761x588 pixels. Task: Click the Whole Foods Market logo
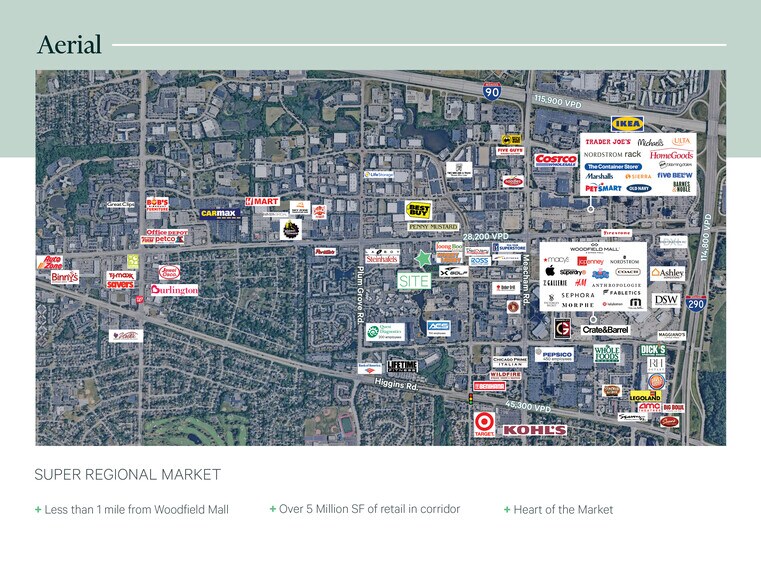click(607, 354)
